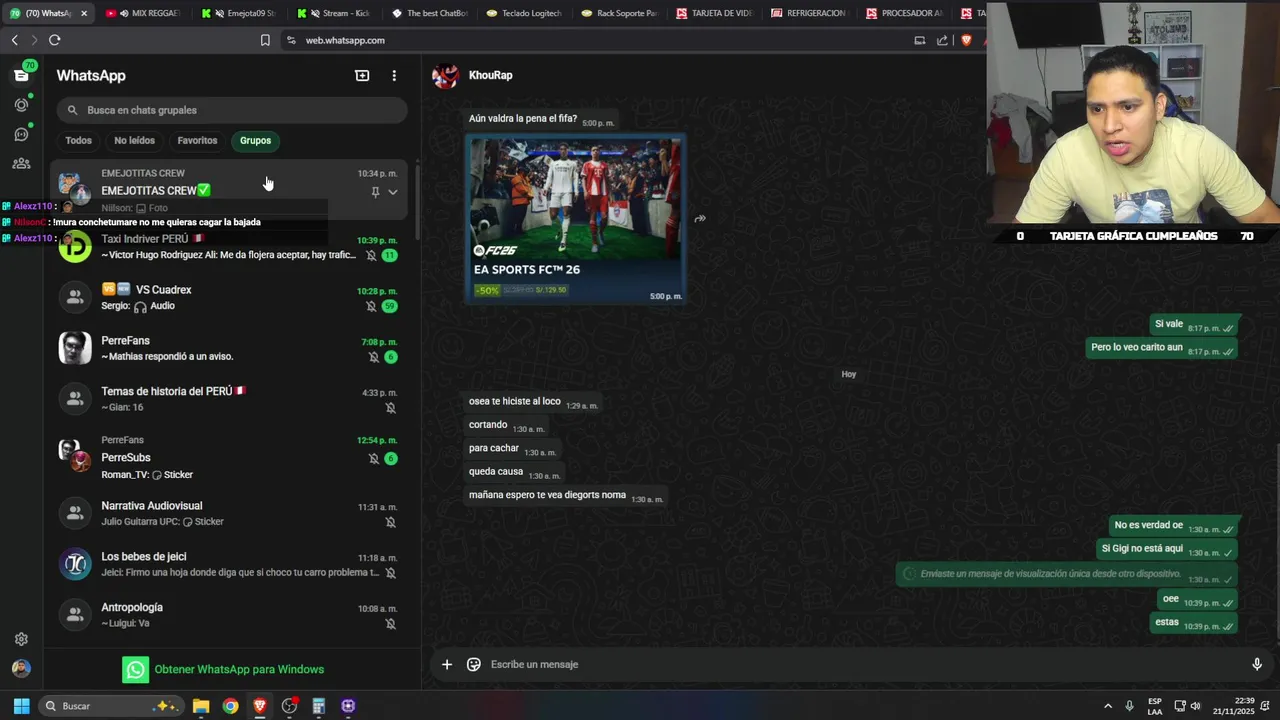Switch to 'The best ChatBot' browser tab
Screen dimensions: 1280x720
tap(431, 13)
